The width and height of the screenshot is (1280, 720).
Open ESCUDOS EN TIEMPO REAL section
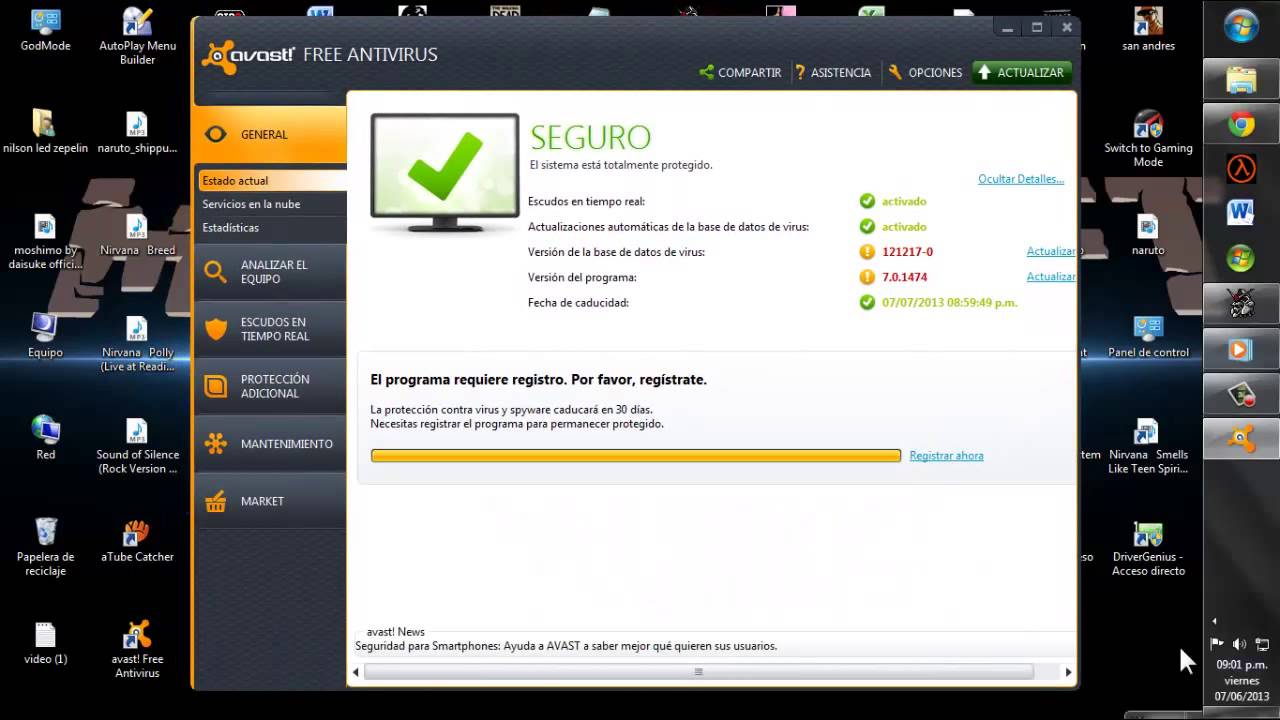pyautogui.click(x=270, y=329)
